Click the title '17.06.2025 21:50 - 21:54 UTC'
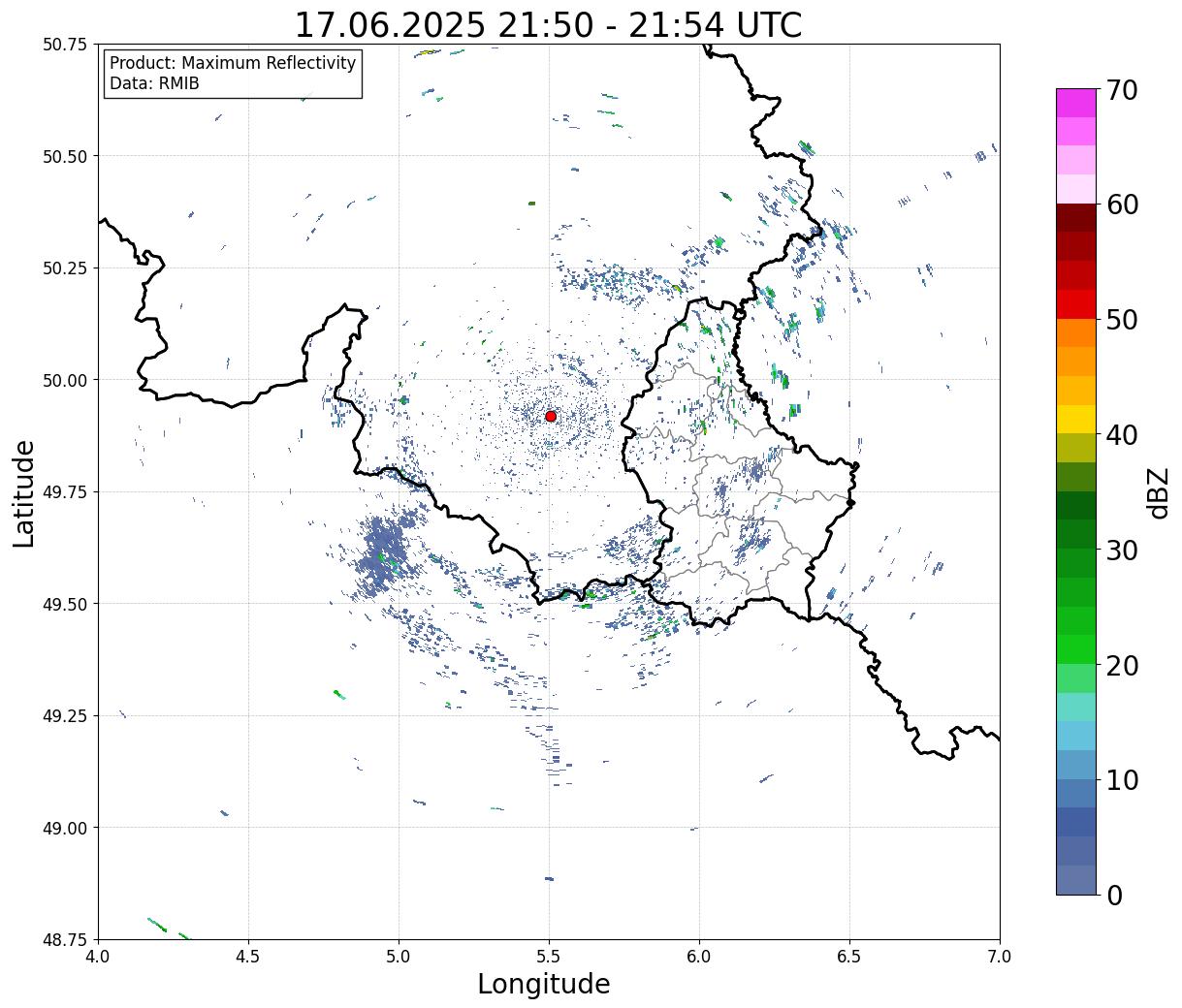Screen dimensions: 1182x1008 (x=548, y=25)
